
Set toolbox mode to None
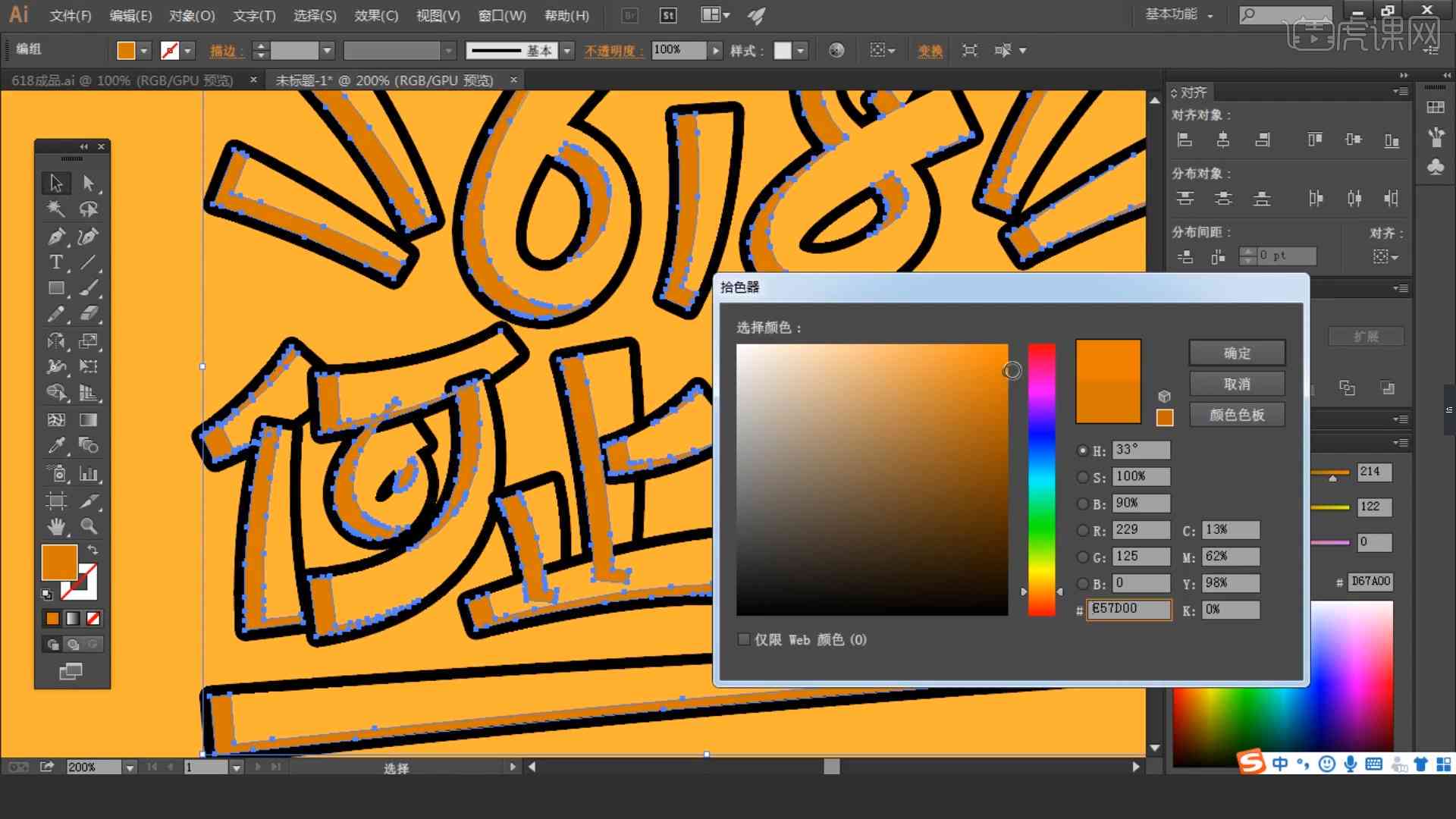click(x=93, y=619)
